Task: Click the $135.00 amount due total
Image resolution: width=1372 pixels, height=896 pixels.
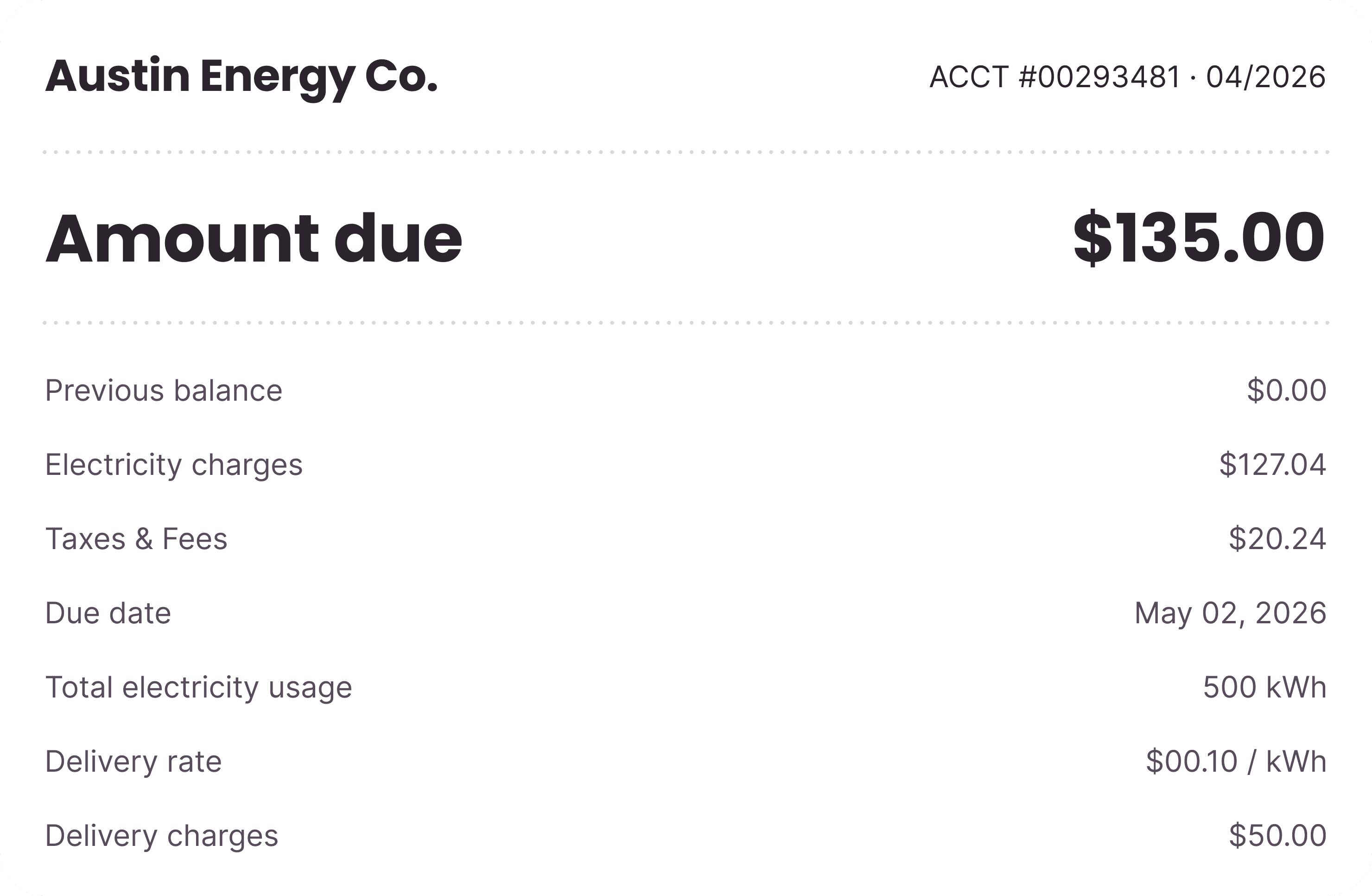Action: 1199,238
